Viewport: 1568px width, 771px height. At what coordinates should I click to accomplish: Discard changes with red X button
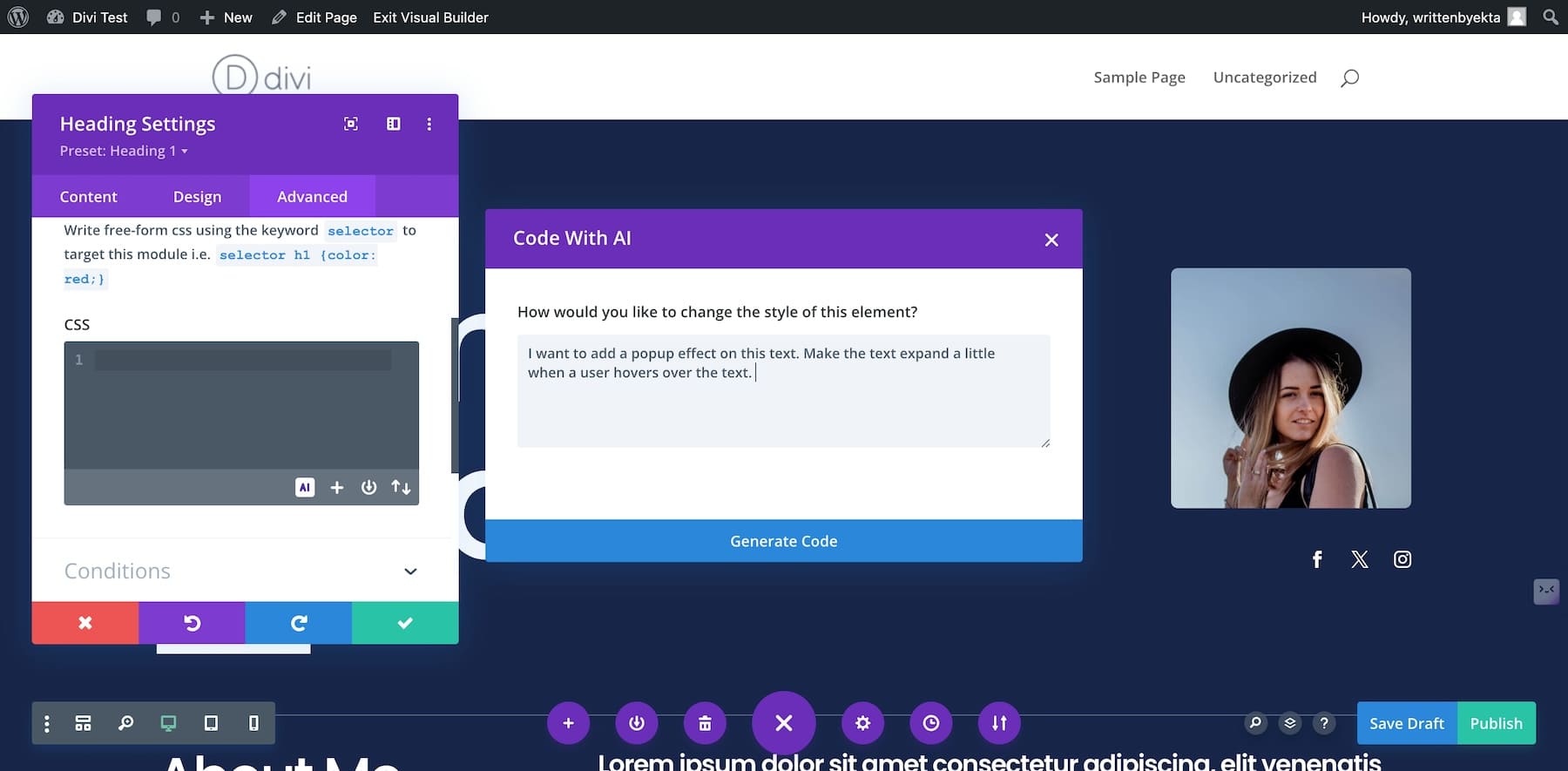tap(85, 623)
